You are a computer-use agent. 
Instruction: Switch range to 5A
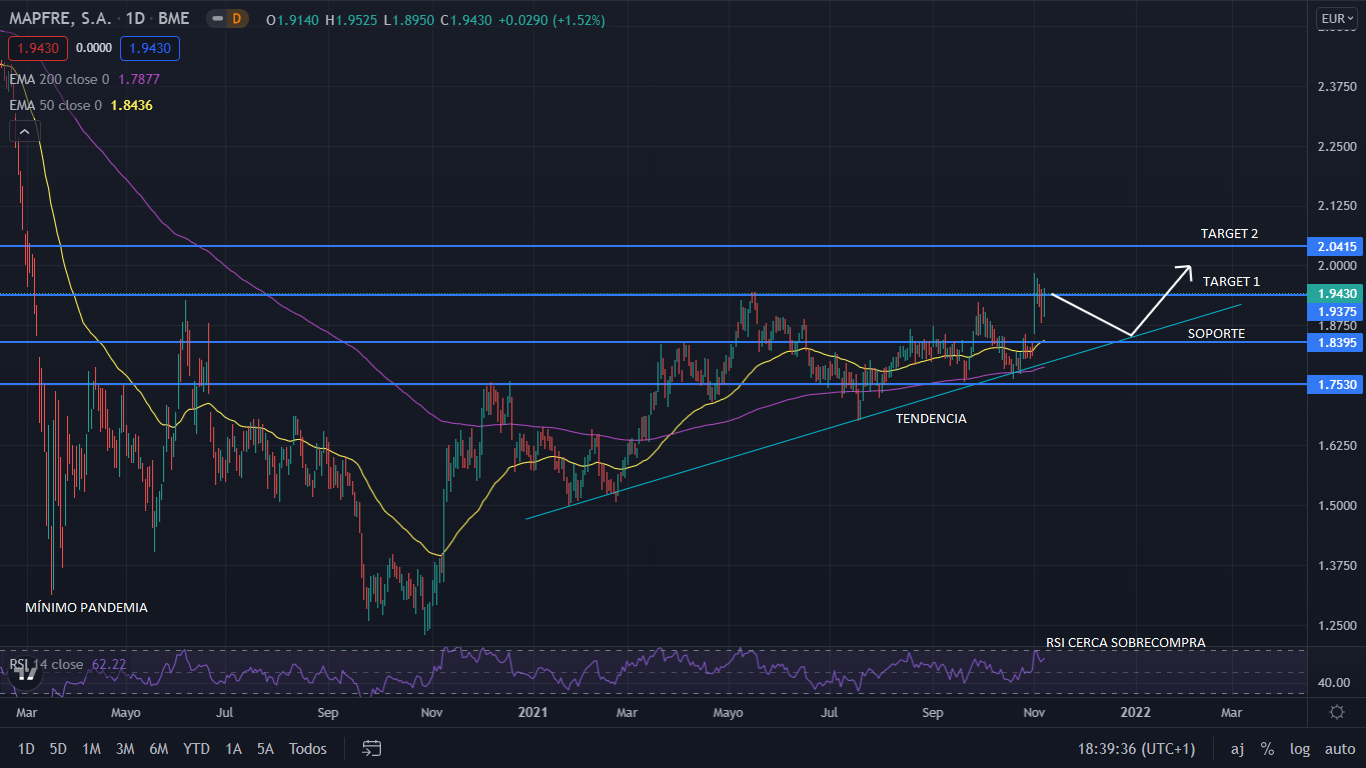click(x=265, y=748)
